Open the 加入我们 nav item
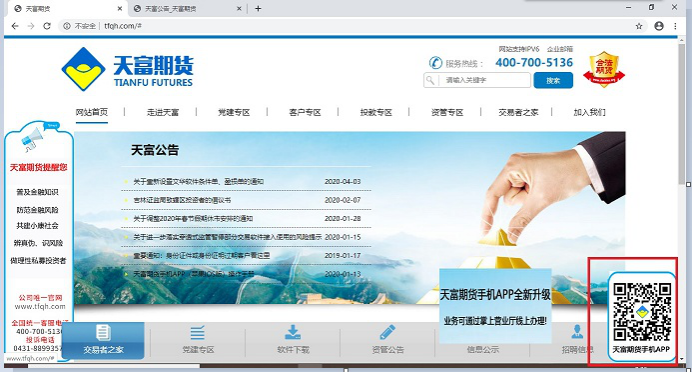Screen dimensions: 693x372 tap(590, 113)
